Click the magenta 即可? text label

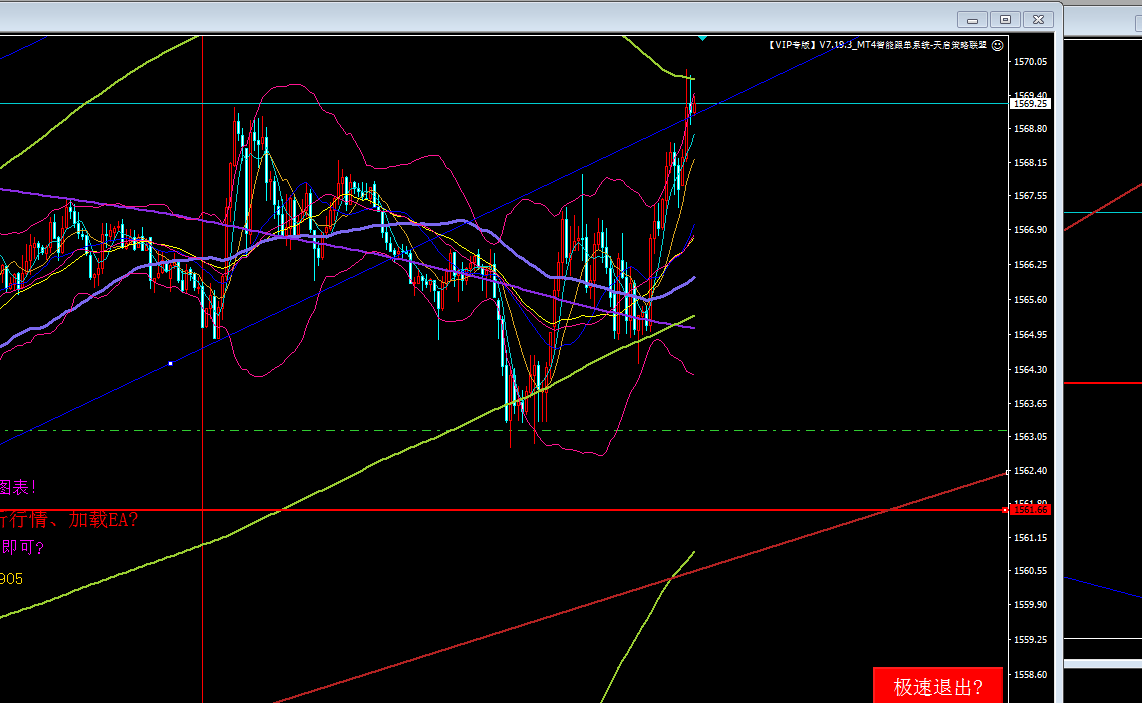23,547
